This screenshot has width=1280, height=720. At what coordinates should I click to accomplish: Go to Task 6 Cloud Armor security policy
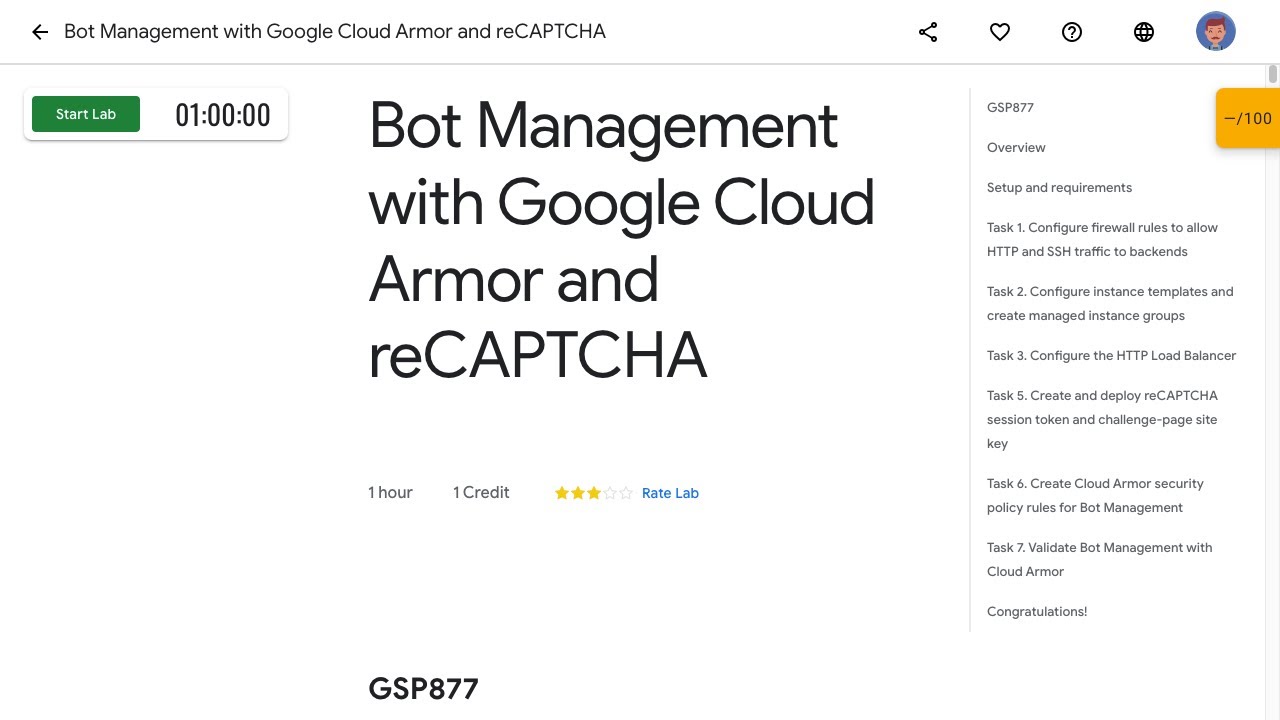coord(1095,495)
